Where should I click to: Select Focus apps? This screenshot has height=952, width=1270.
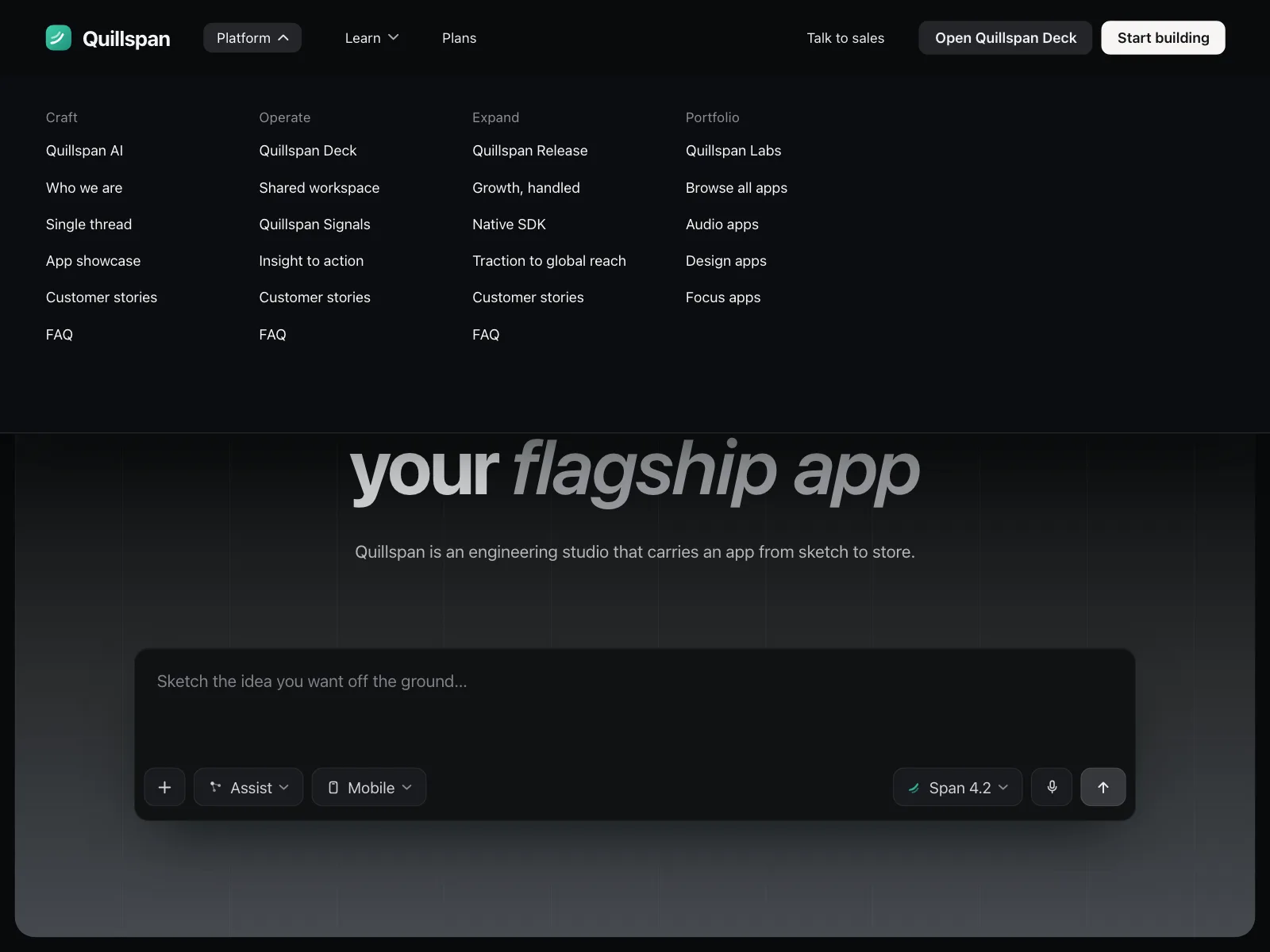tap(723, 297)
